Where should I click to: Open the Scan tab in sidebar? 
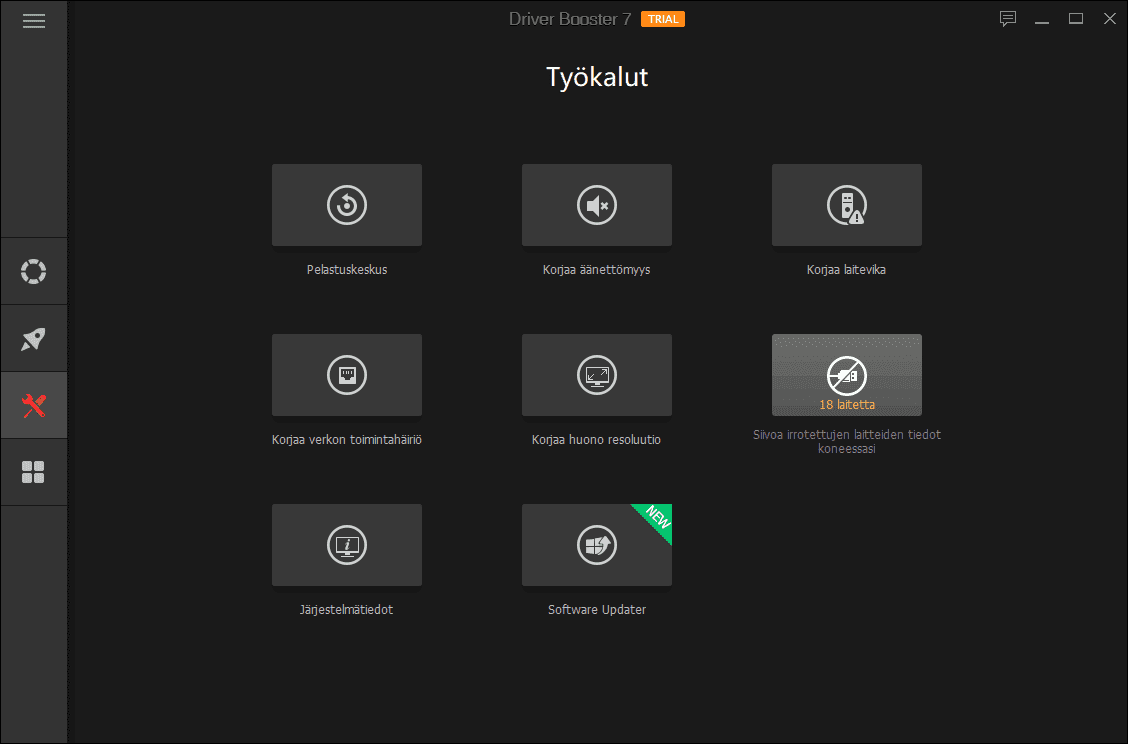(34, 271)
